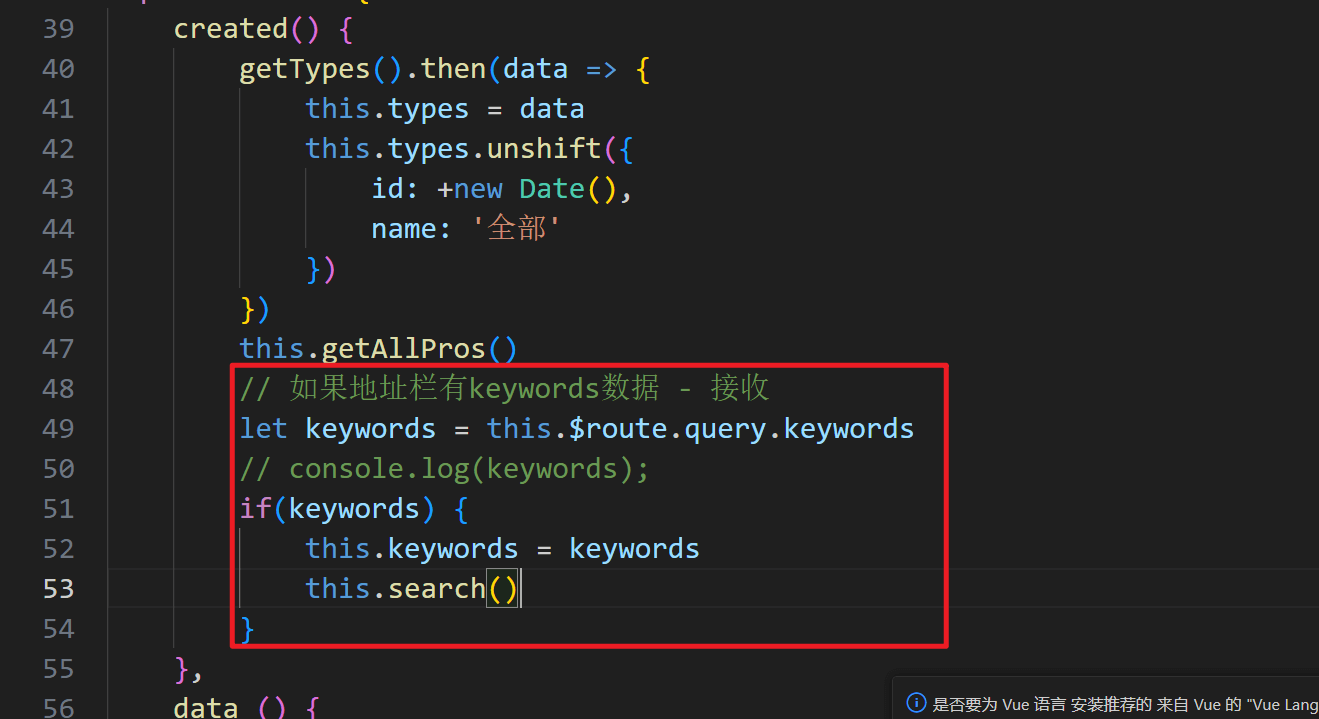Click the 'id' property key
The image size is (1319, 719).
coord(388,189)
